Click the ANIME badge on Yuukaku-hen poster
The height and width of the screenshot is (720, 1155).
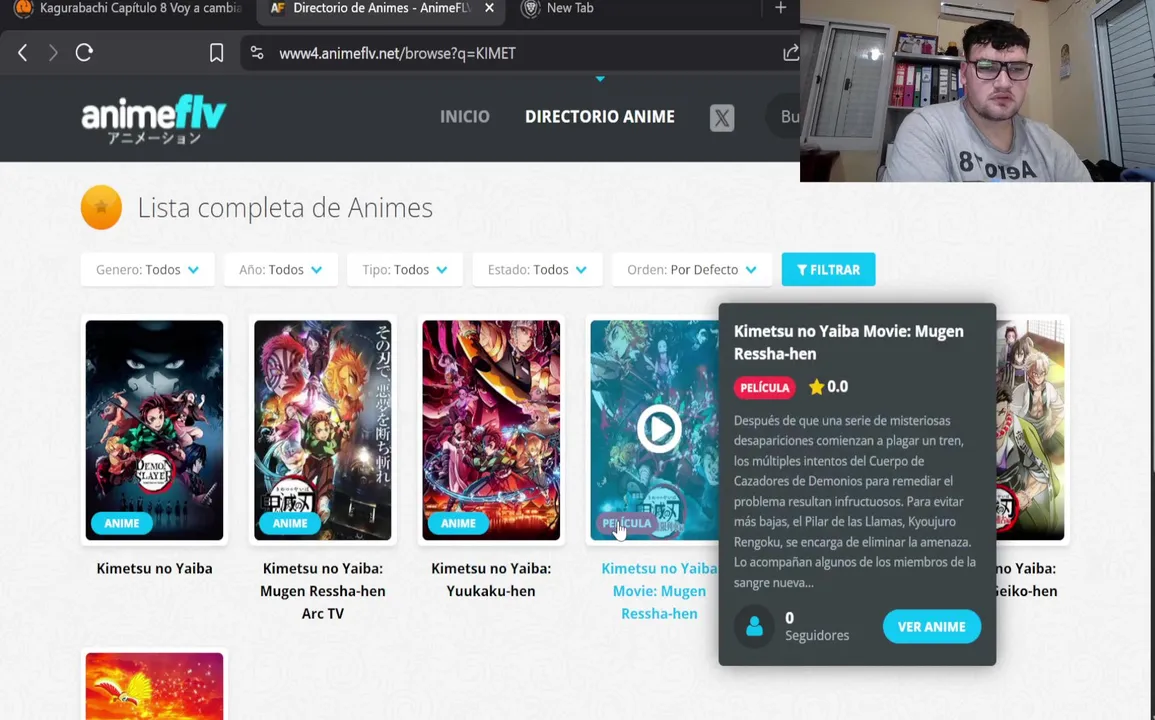click(458, 523)
